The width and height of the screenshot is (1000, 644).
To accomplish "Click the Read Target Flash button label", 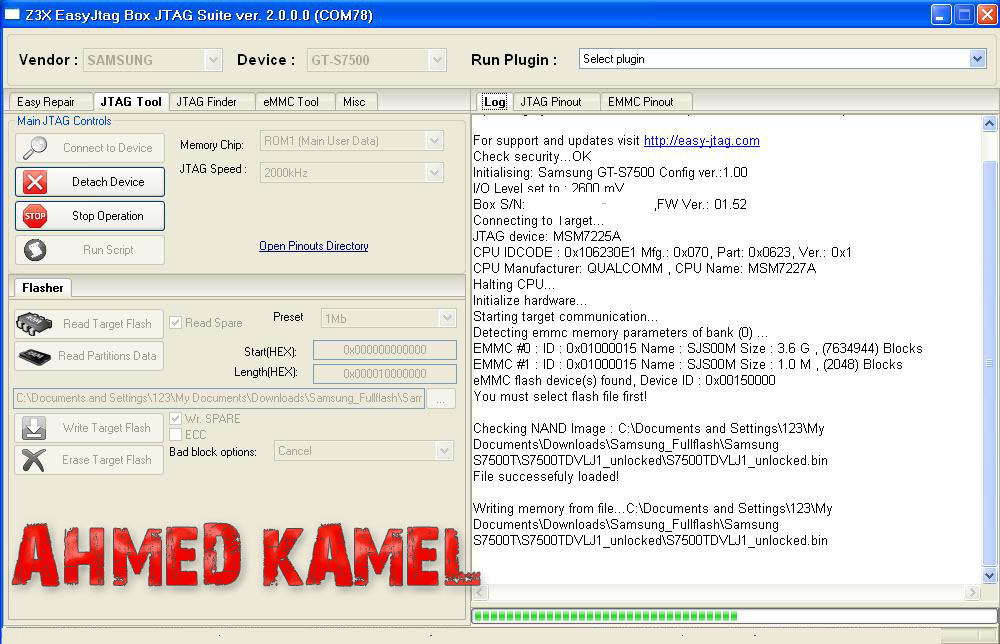I will click(107, 324).
